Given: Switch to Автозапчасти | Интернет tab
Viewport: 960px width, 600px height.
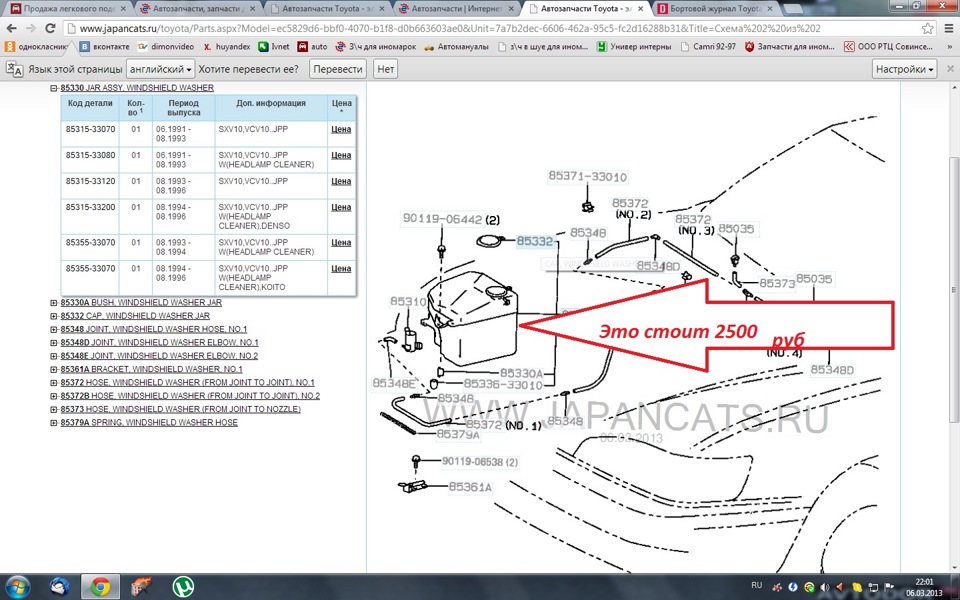Looking at the screenshot, I should [x=457, y=9].
